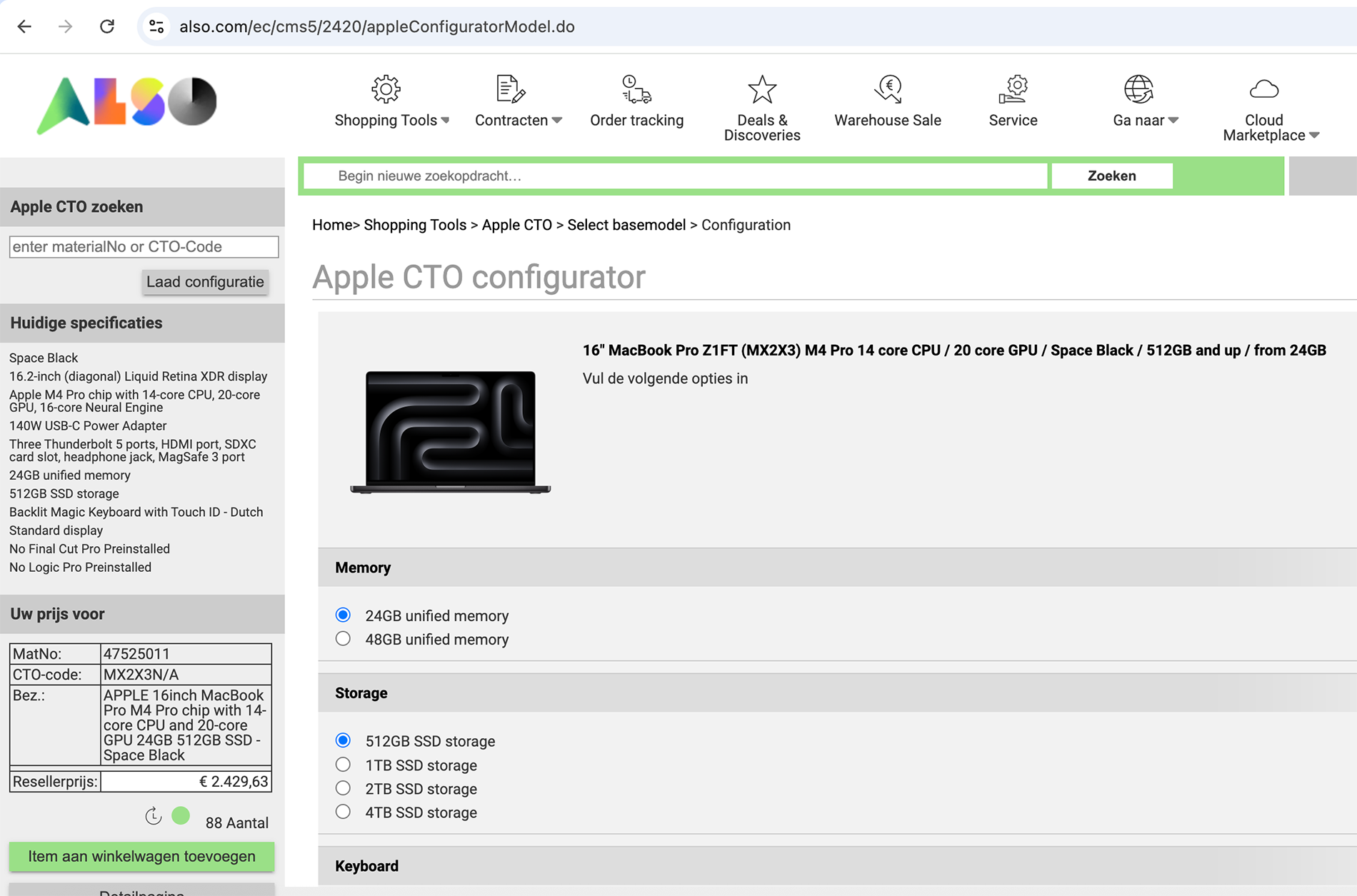The image size is (1357, 896).
Task: Click the Warehouse Sale euro icon
Action: click(x=888, y=89)
